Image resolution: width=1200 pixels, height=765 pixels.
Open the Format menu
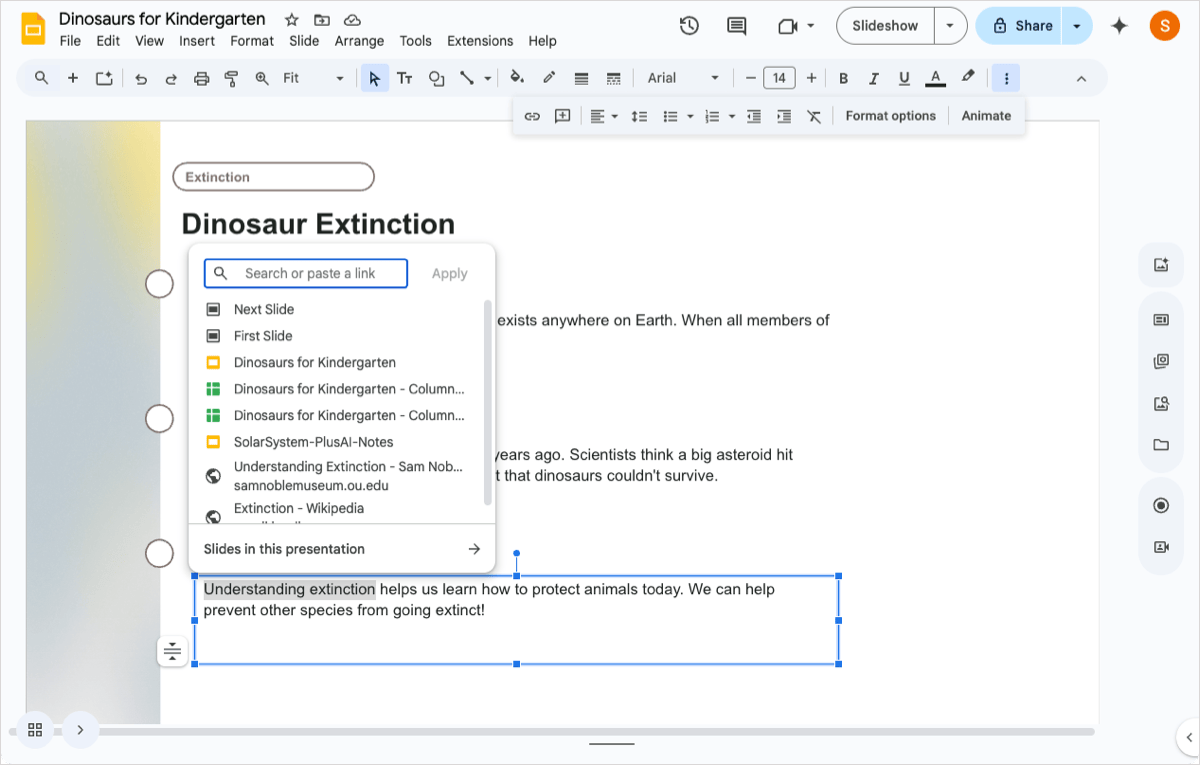(x=252, y=41)
